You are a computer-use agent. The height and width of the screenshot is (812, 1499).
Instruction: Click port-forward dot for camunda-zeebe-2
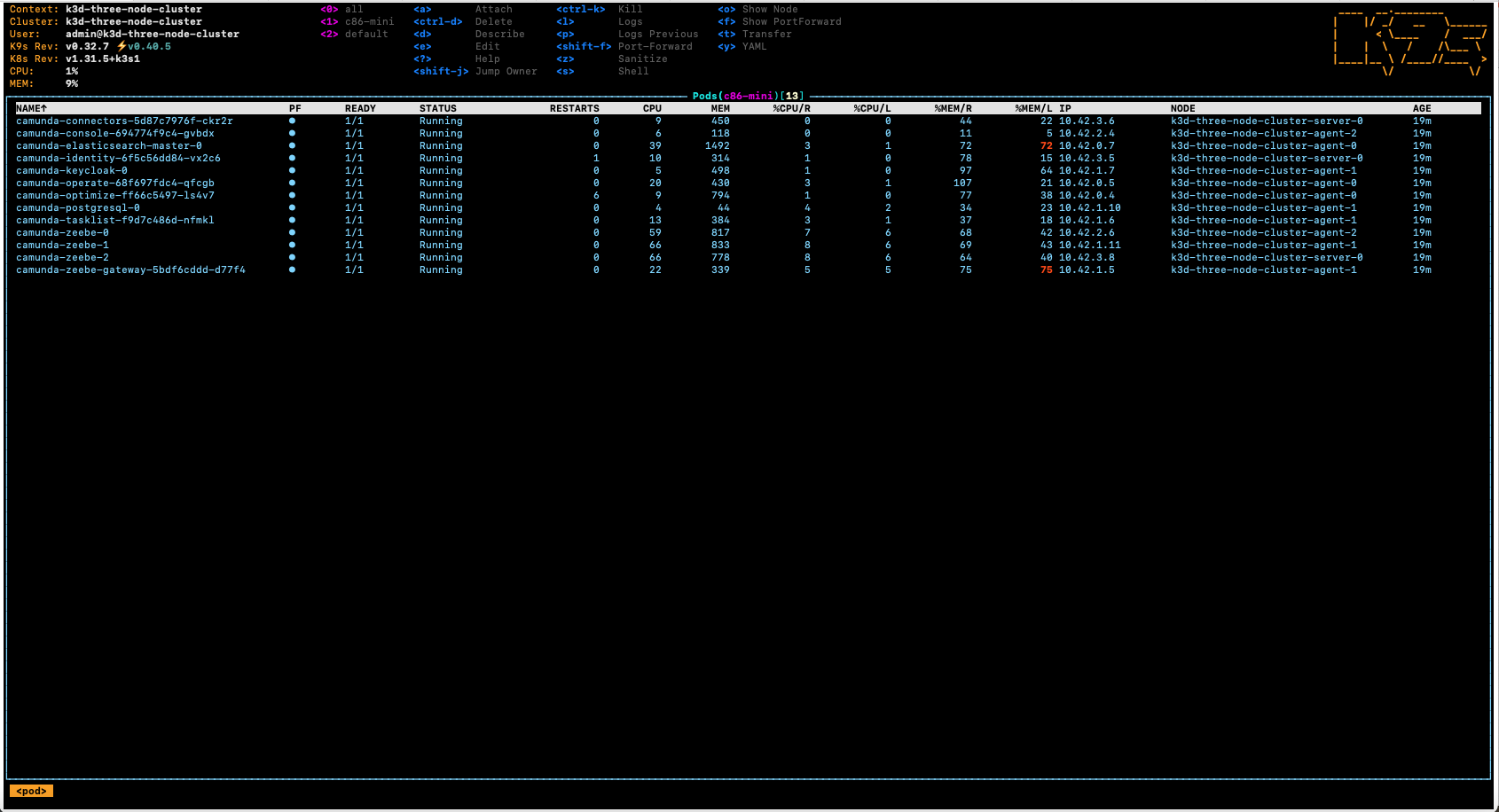[292, 257]
